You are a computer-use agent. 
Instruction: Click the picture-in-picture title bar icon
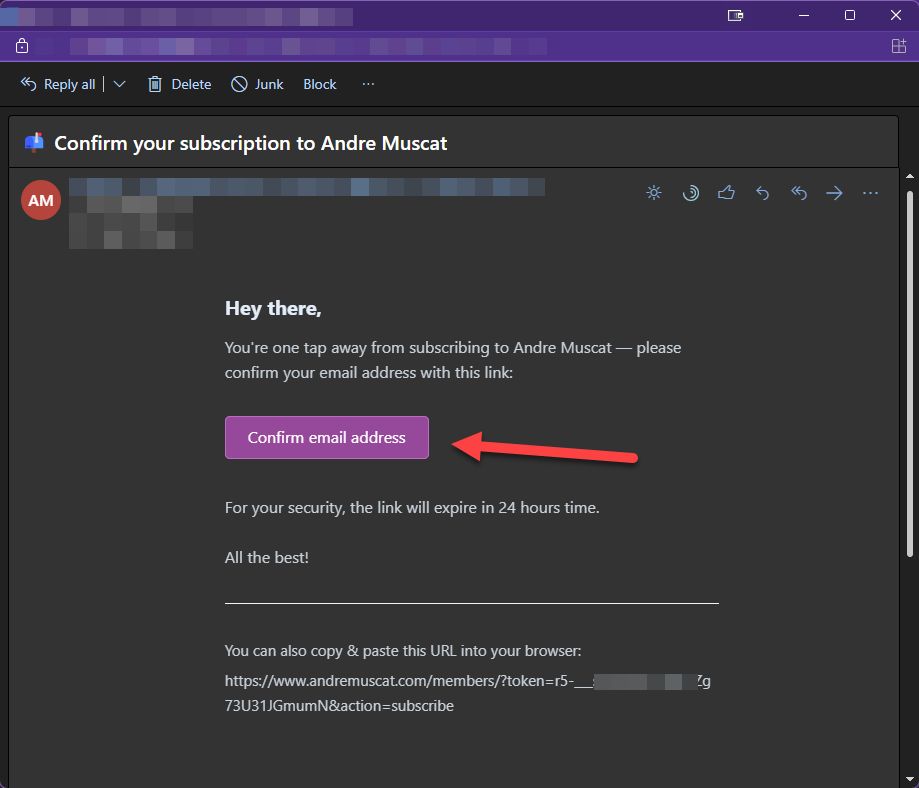coord(736,15)
